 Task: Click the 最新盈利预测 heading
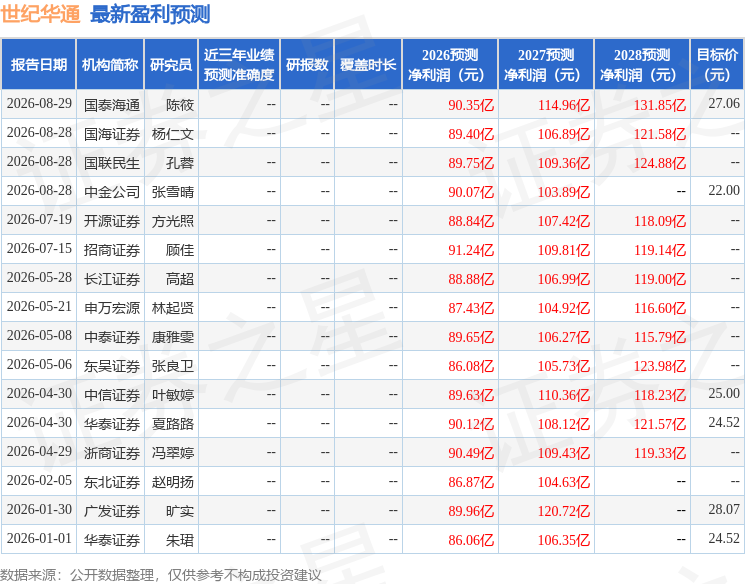point(150,14)
